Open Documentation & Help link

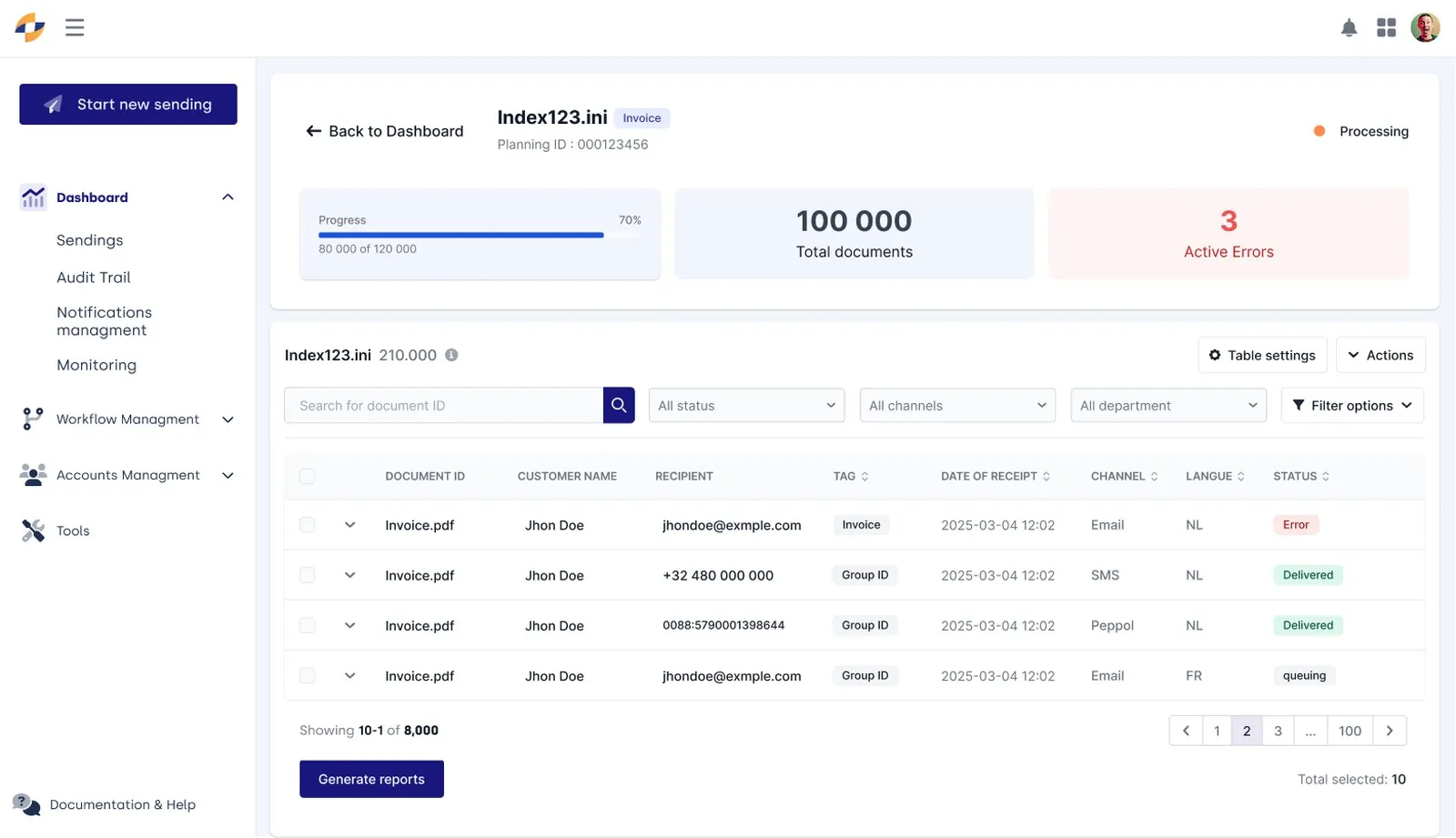123,804
